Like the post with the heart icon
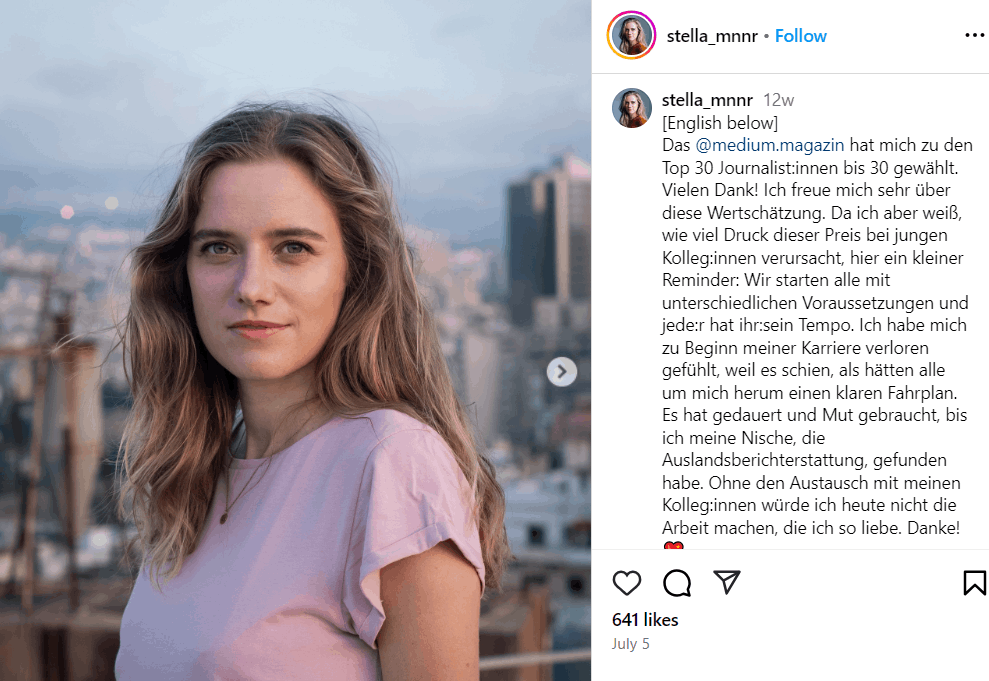Image resolution: width=989 pixels, height=681 pixels. coord(627,583)
